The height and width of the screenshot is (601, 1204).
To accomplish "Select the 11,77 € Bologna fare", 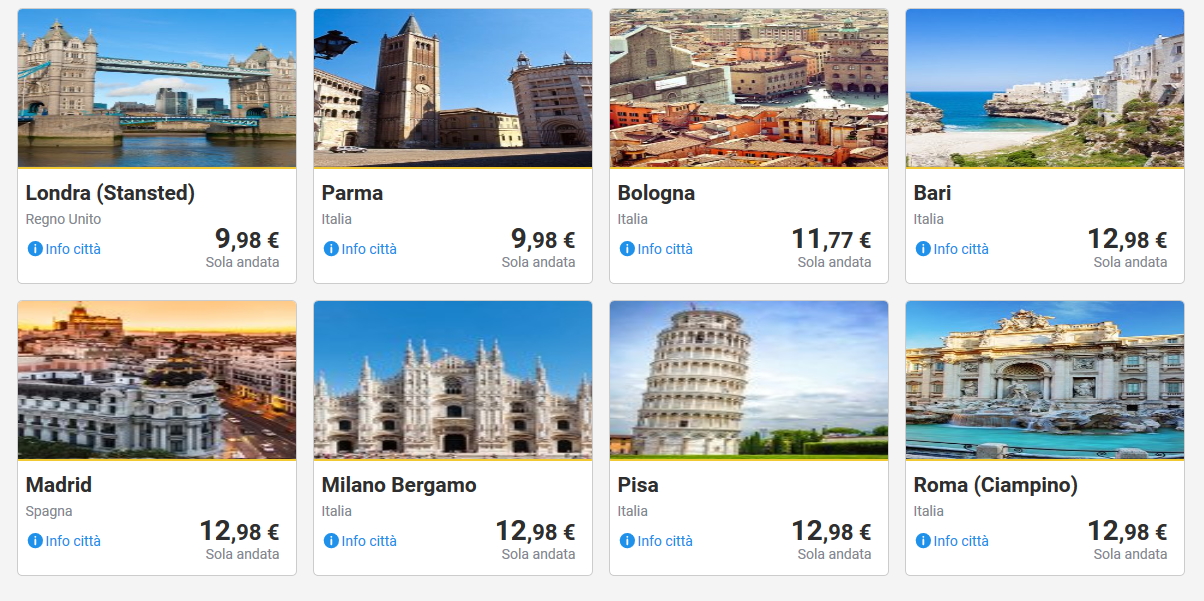I will [831, 240].
